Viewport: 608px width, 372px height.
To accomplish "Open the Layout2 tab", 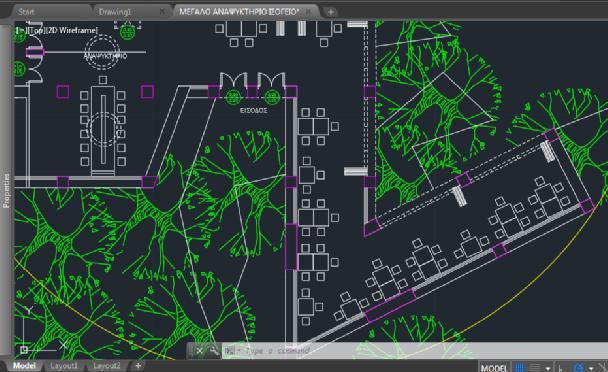I will (x=107, y=366).
